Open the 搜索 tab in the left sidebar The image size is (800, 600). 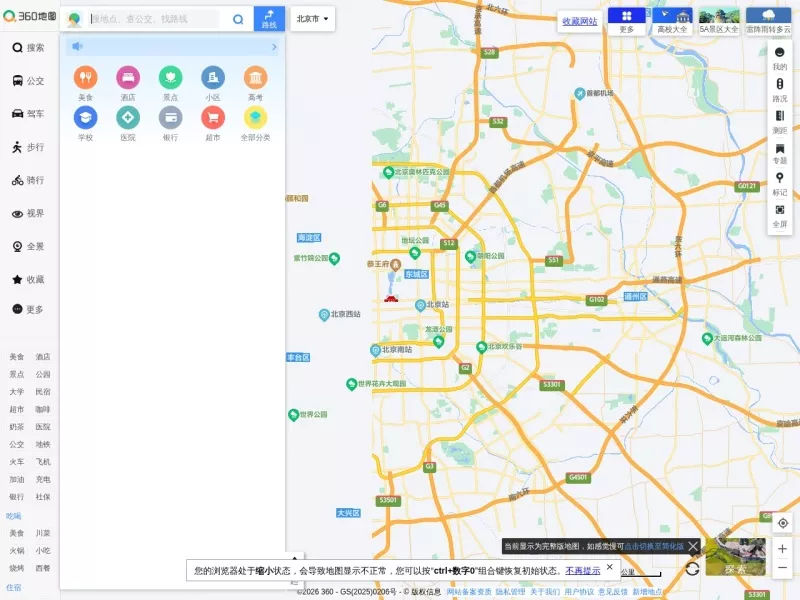click(x=28, y=47)
